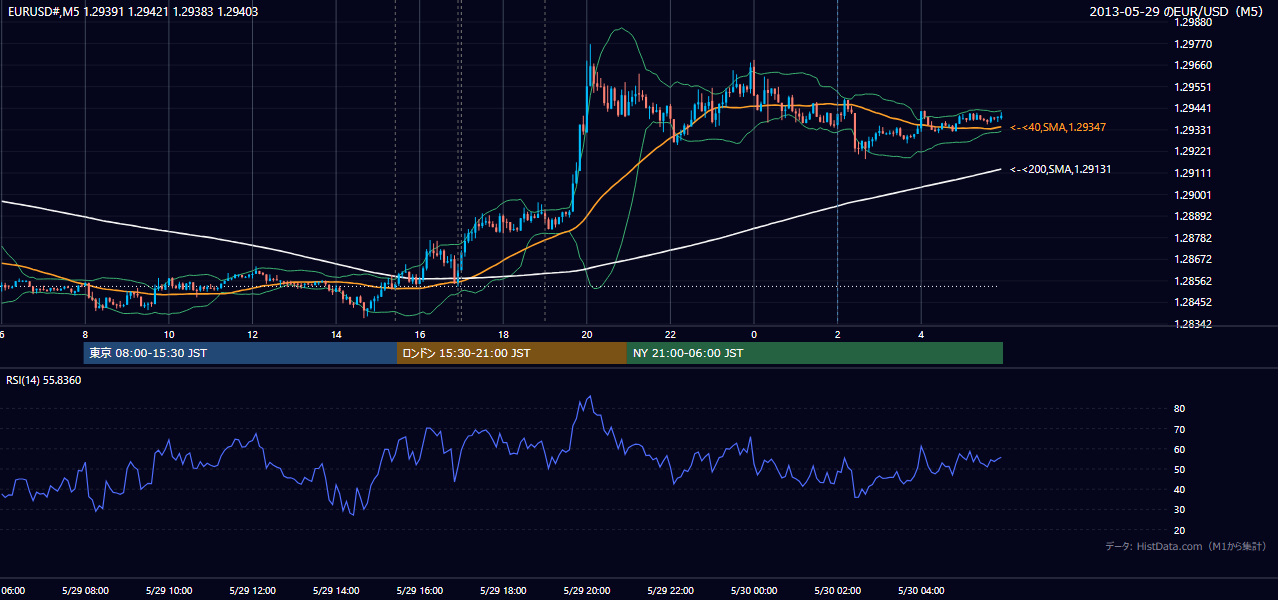Select the ロンドン 15:30-21:00 JST session bar
The width and height of the screenshot is (1278, 600).
512,353
